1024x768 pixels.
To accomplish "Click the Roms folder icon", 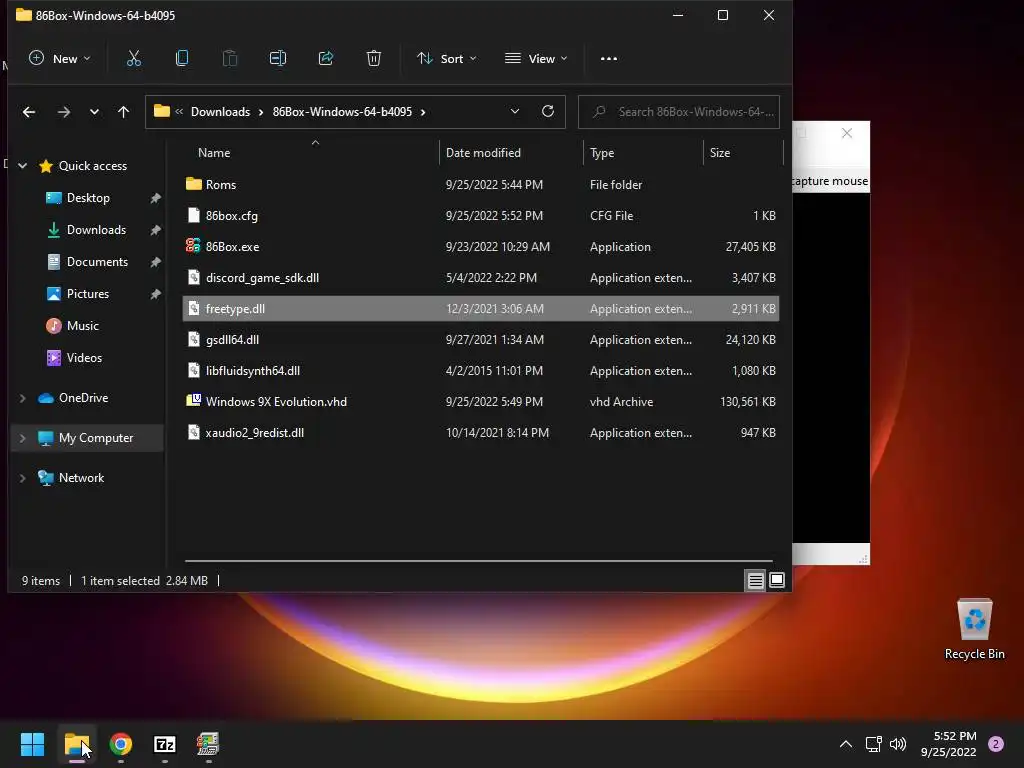I will click(x=193, y=184).
